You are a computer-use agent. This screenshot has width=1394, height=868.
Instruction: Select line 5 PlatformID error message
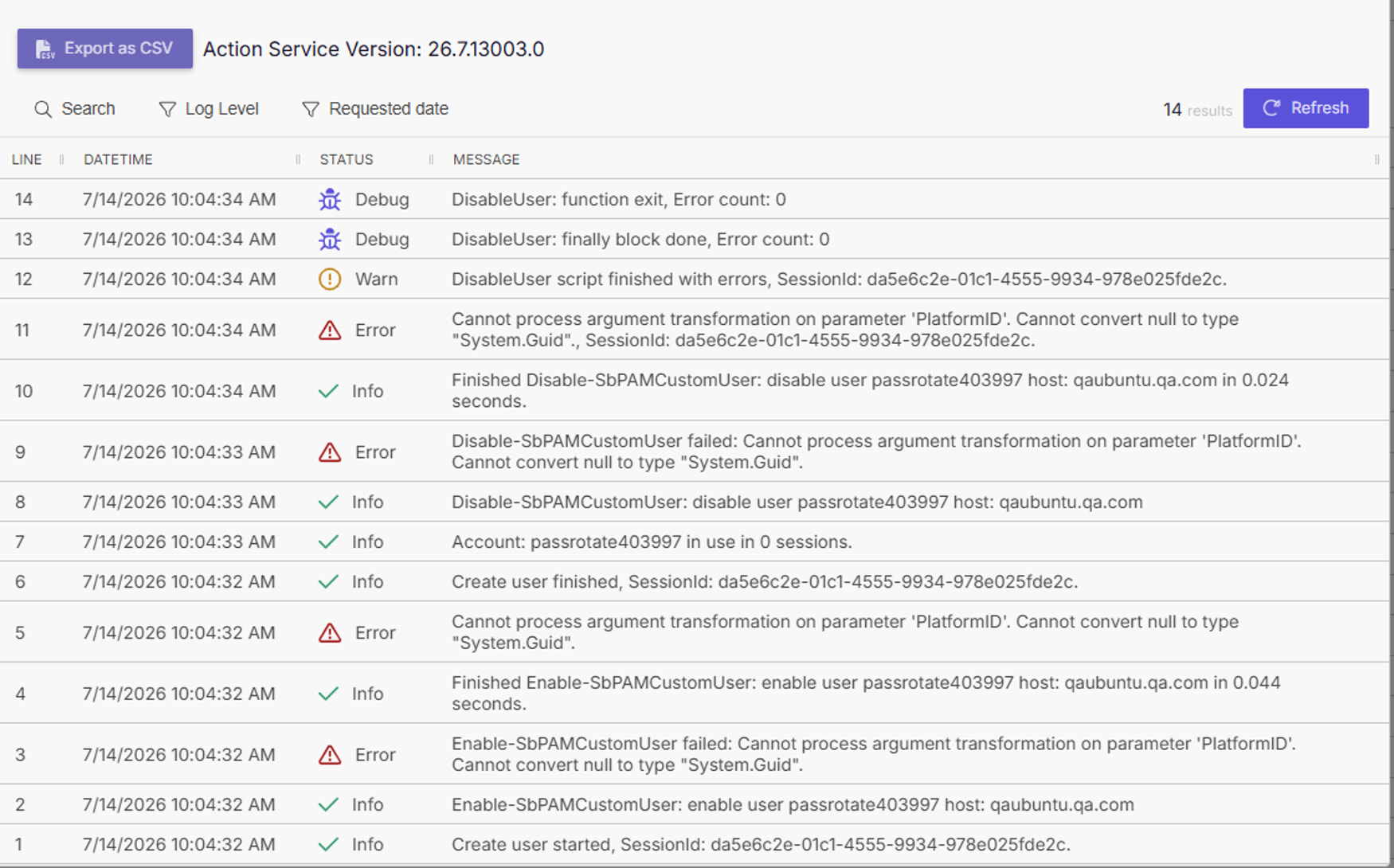click(845, 632)
